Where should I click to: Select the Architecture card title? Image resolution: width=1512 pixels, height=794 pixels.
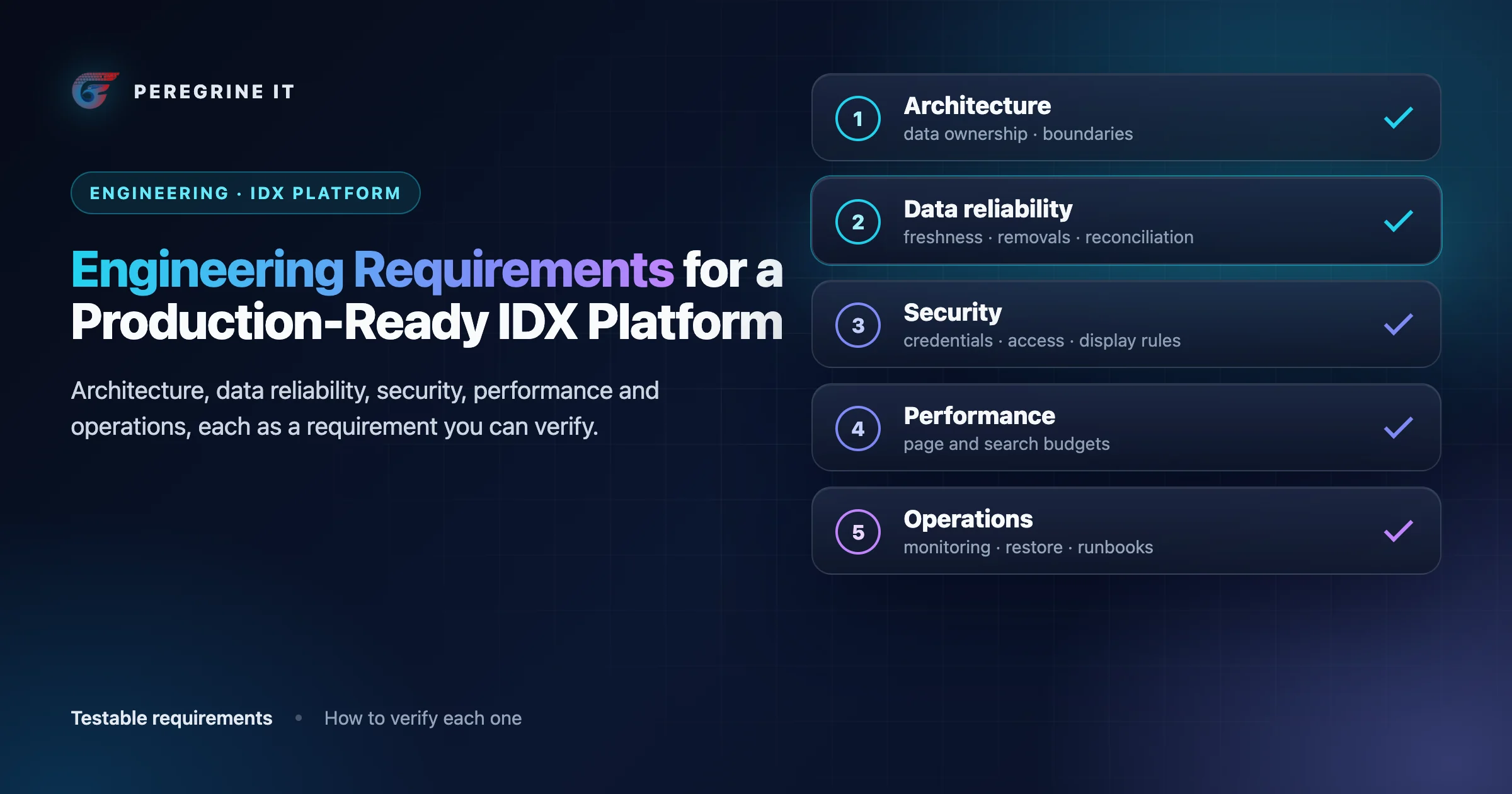click(x=977, y=106)
